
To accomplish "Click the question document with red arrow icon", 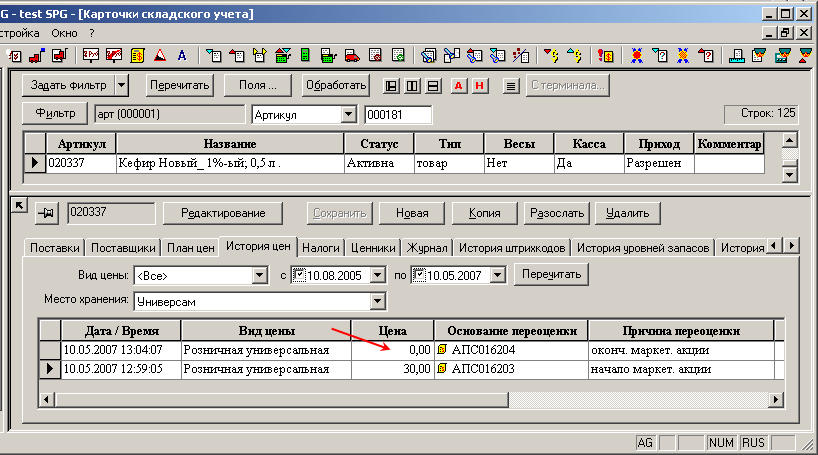I will coord(706,55).
